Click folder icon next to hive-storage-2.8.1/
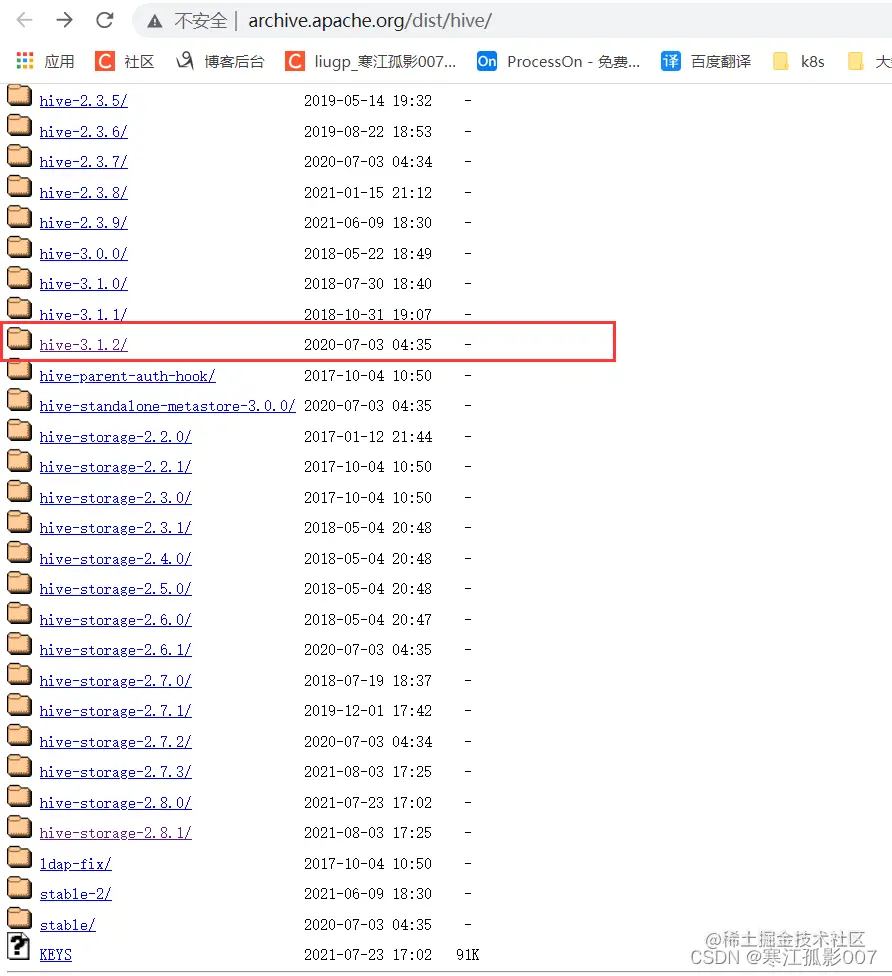The width and height of the screenshot is (892, 976). 19,827
